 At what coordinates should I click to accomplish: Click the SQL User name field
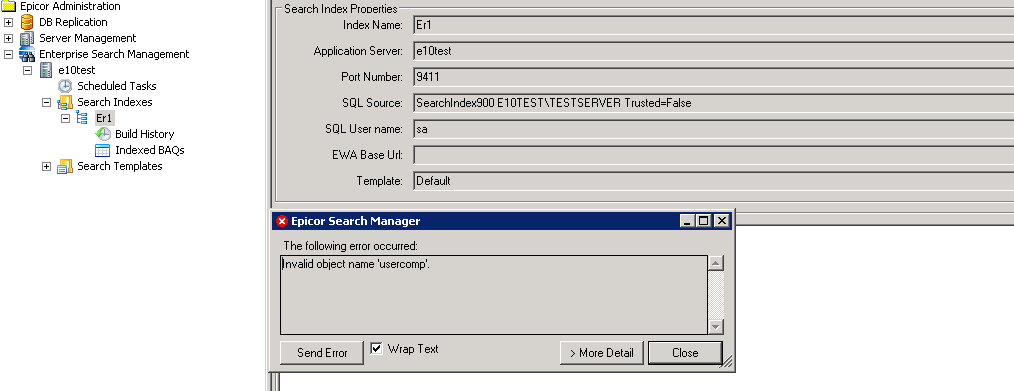[713, 129]
